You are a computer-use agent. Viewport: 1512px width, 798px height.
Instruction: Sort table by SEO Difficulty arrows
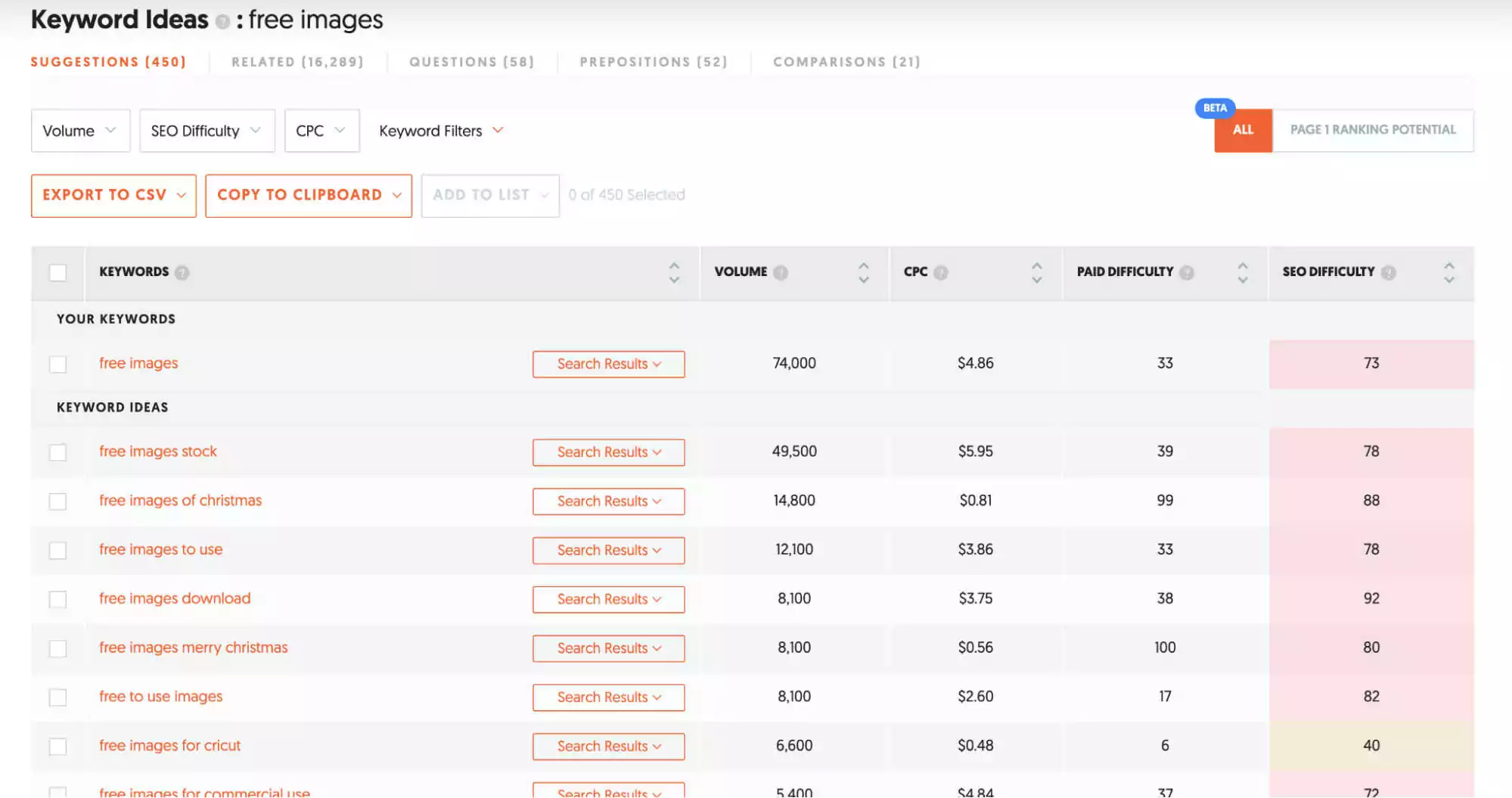pos(1448,272)
